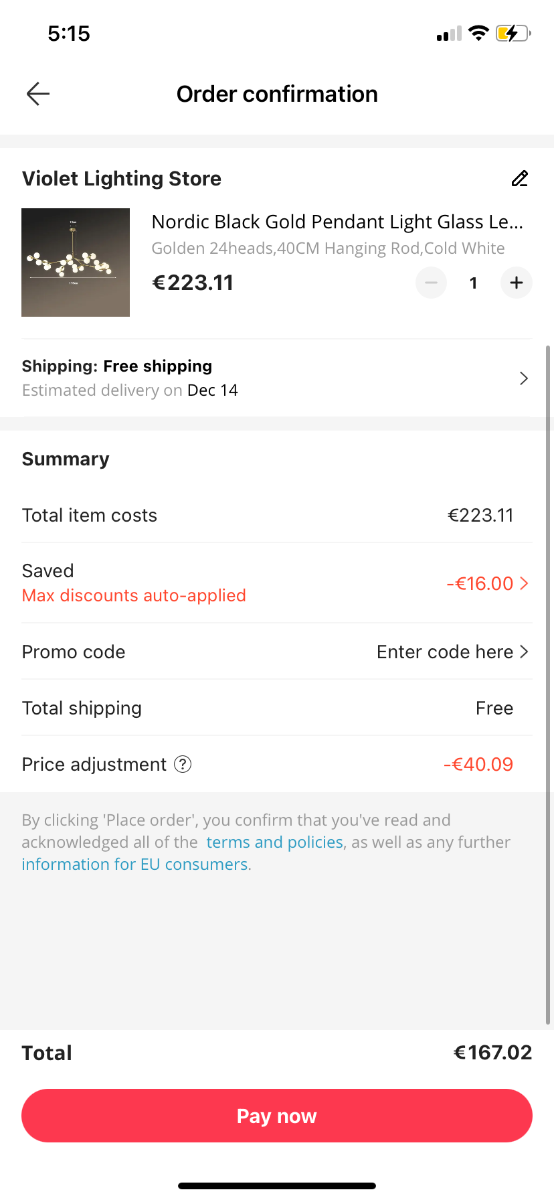
Task: Decrease quantity with the minus button
Action: tap(431, 283)
